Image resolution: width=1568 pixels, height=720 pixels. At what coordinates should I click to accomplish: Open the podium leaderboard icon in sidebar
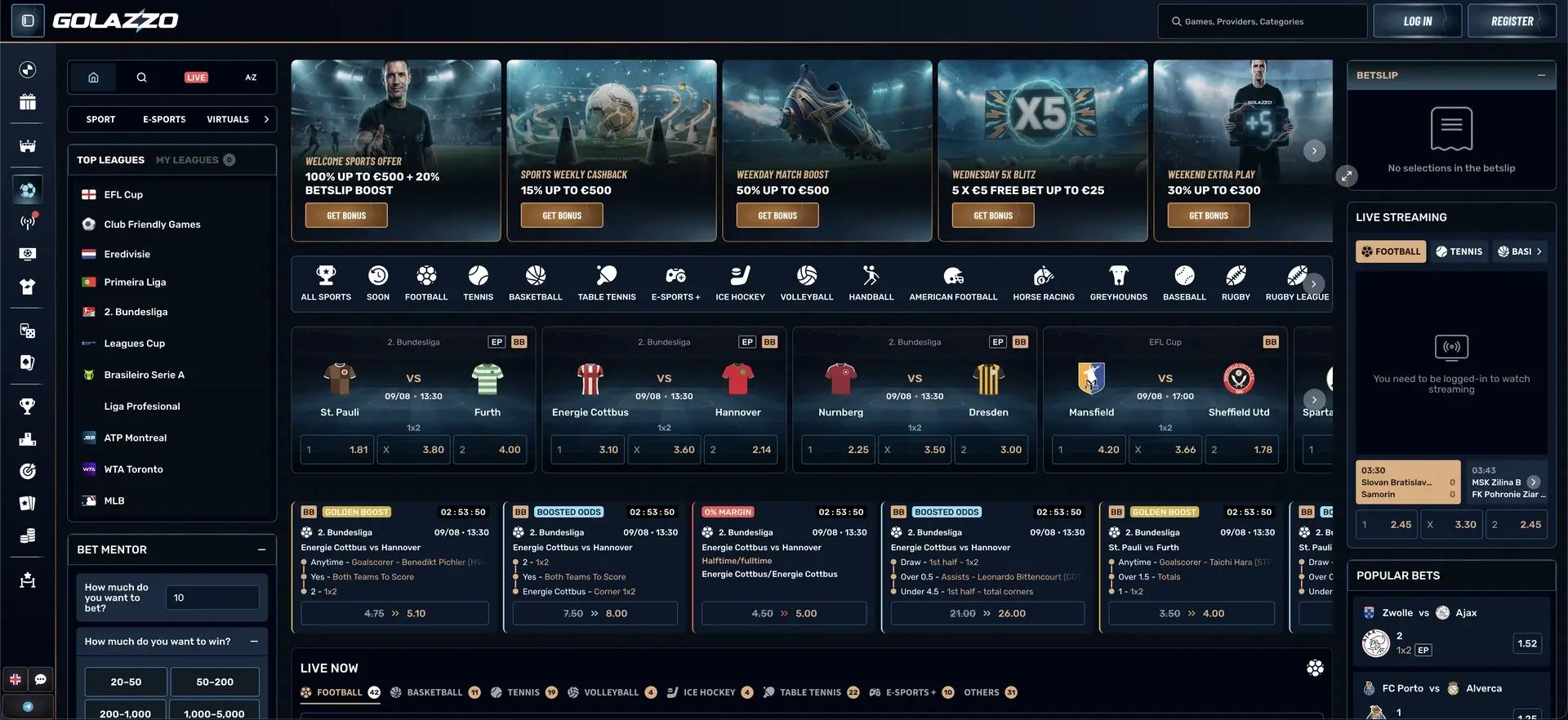(x=28, y=438)
